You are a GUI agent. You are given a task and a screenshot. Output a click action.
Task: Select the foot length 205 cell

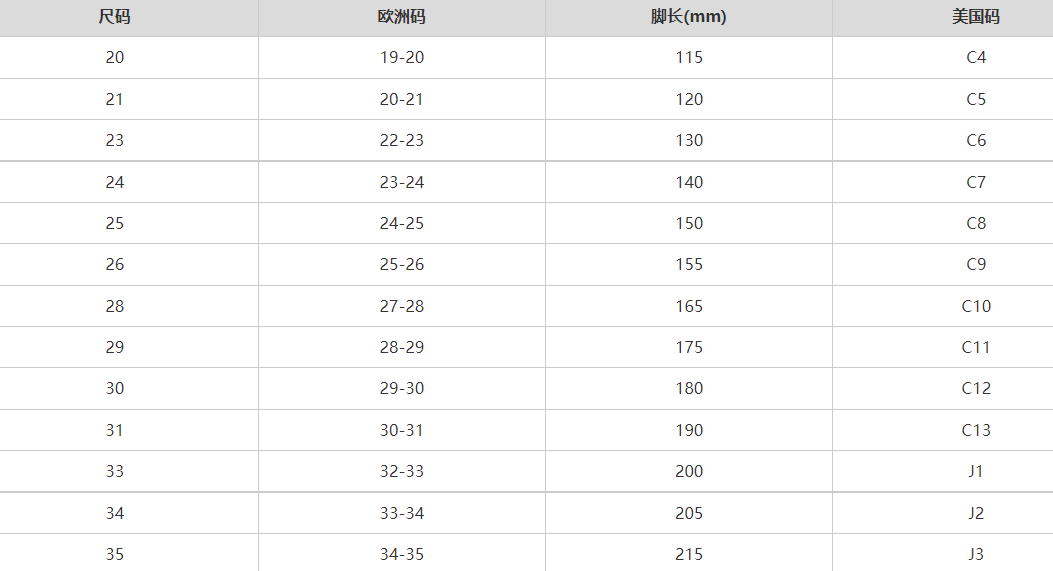[x=689, y=513]
